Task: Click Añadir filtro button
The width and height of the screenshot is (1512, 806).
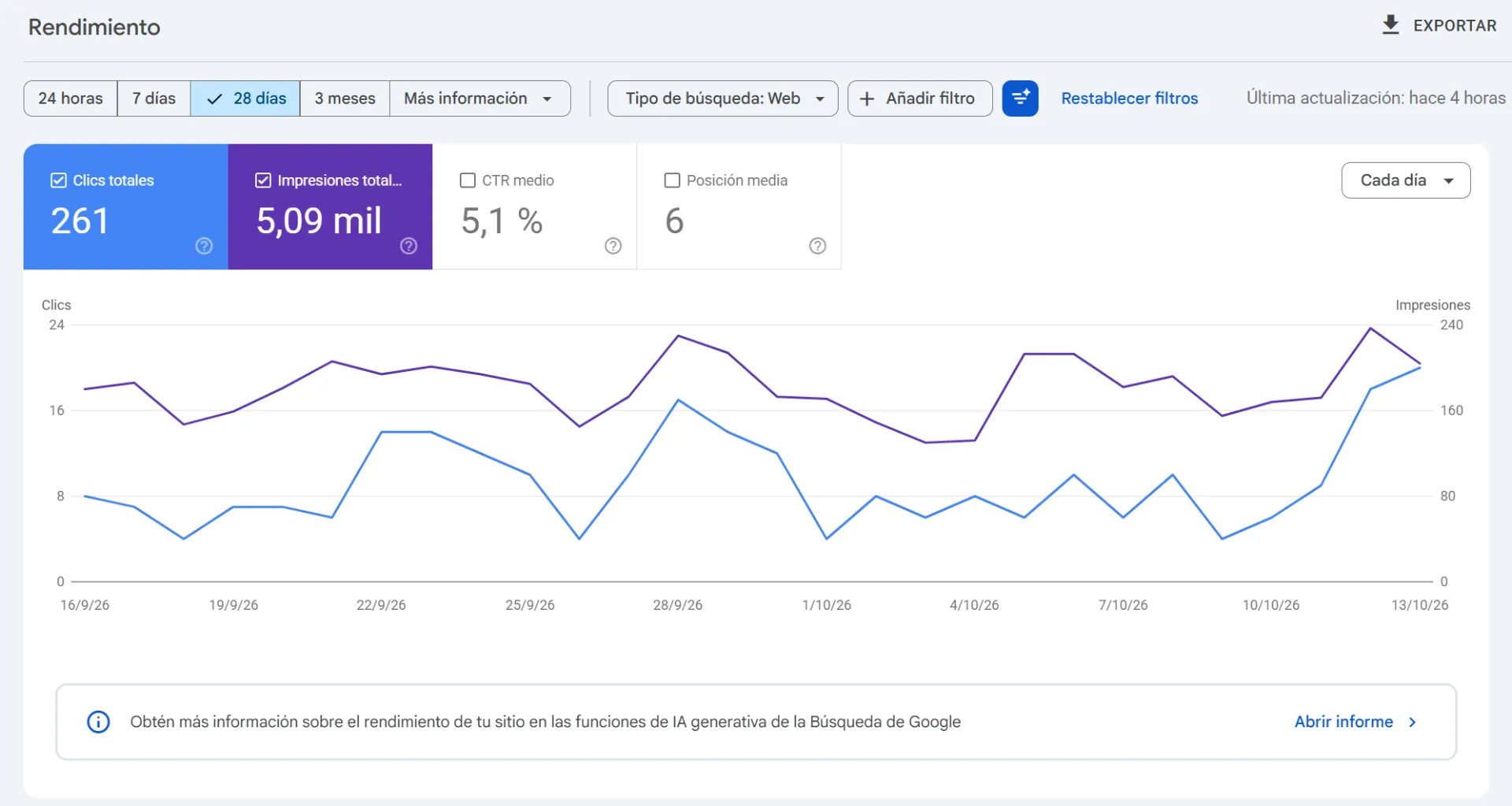Action: tap(920, 98)
